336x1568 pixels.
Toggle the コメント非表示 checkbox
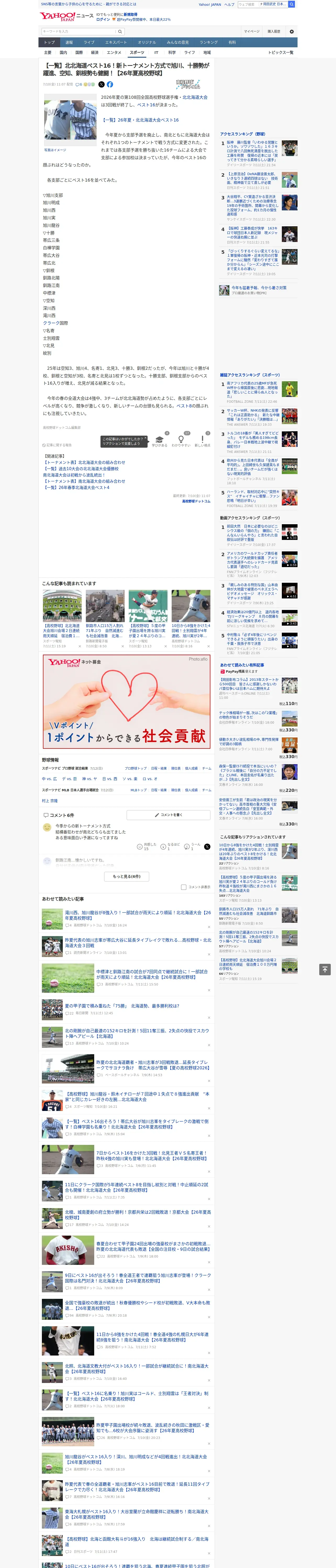[x=183, y=887]
